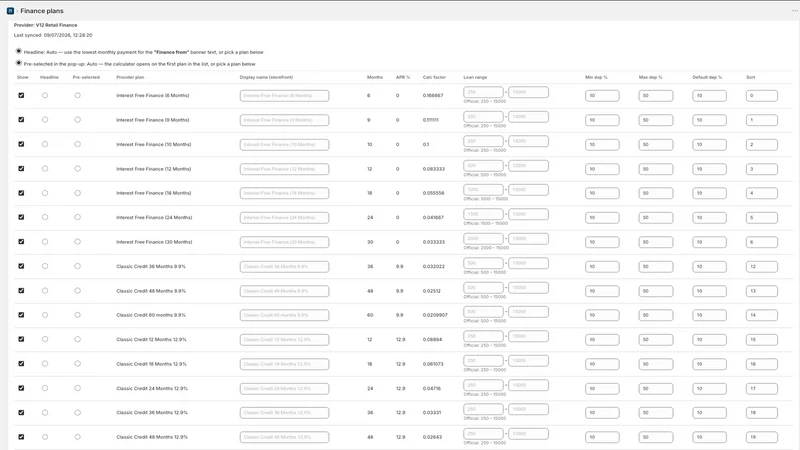Click the Last synced timestamp text
This screenshot has height=450, width=800.
point(53,35)
